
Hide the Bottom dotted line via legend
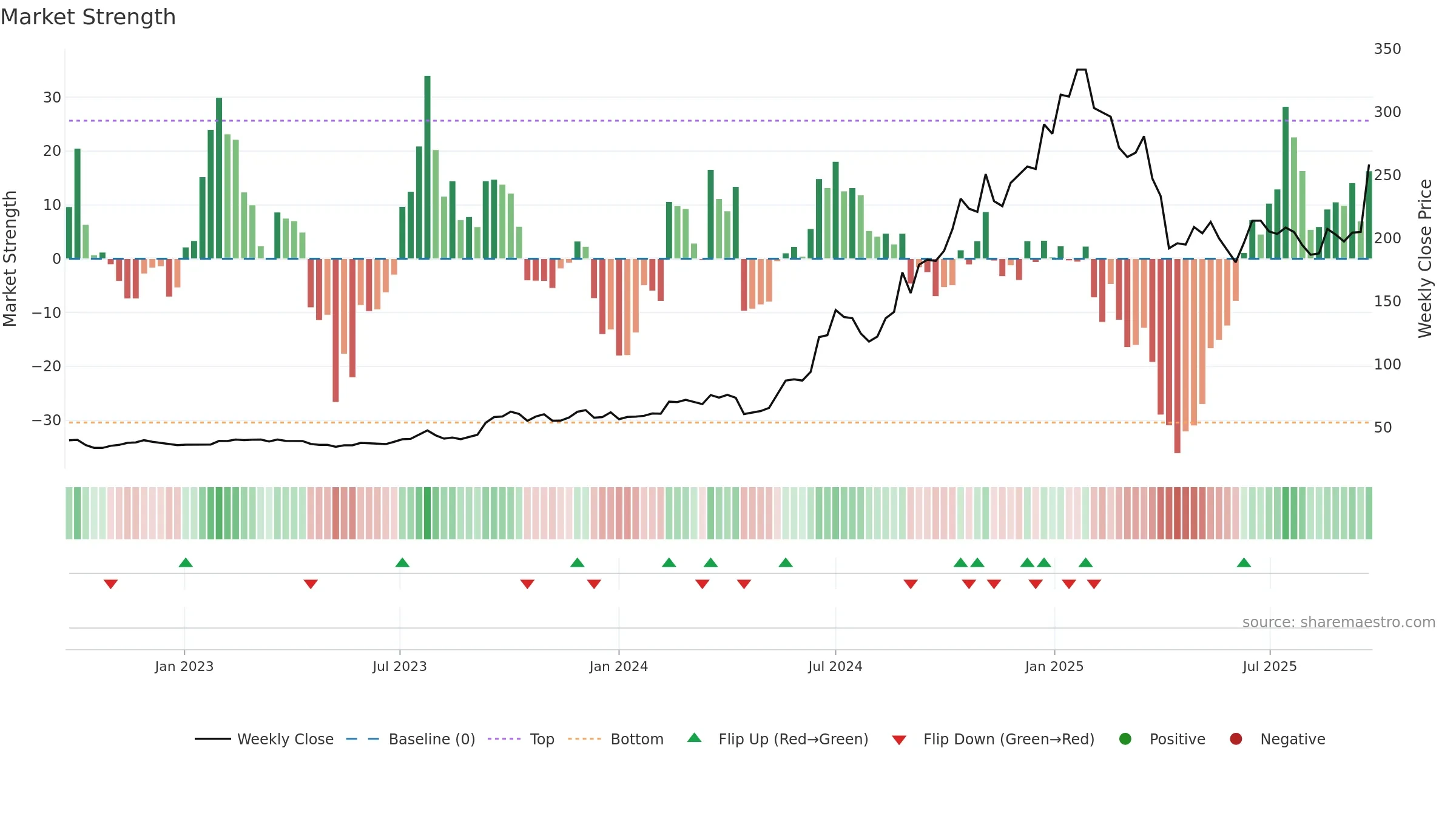click(615, 739)
